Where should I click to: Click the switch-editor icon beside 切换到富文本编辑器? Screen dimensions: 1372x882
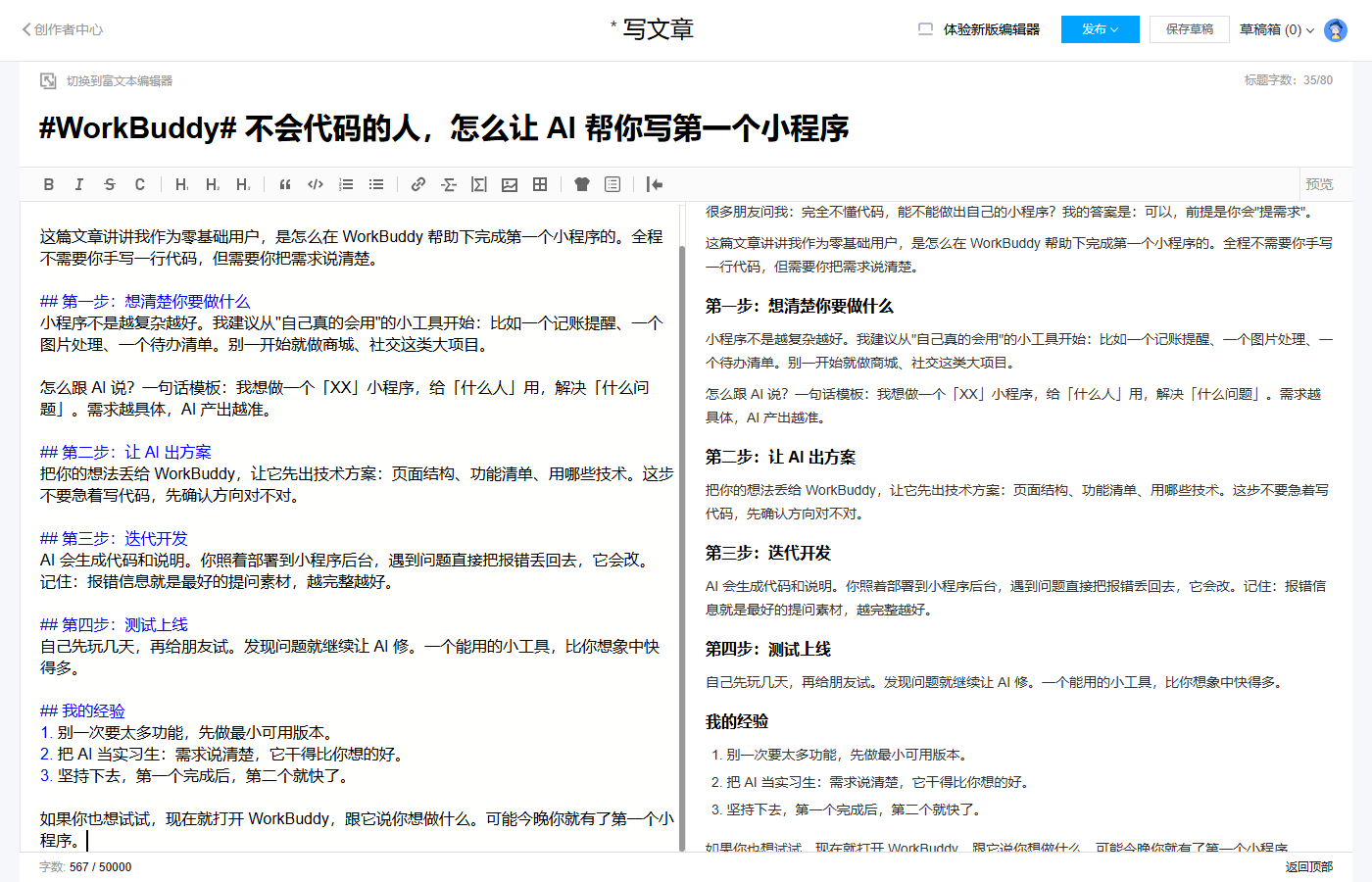tap(48, 81)
